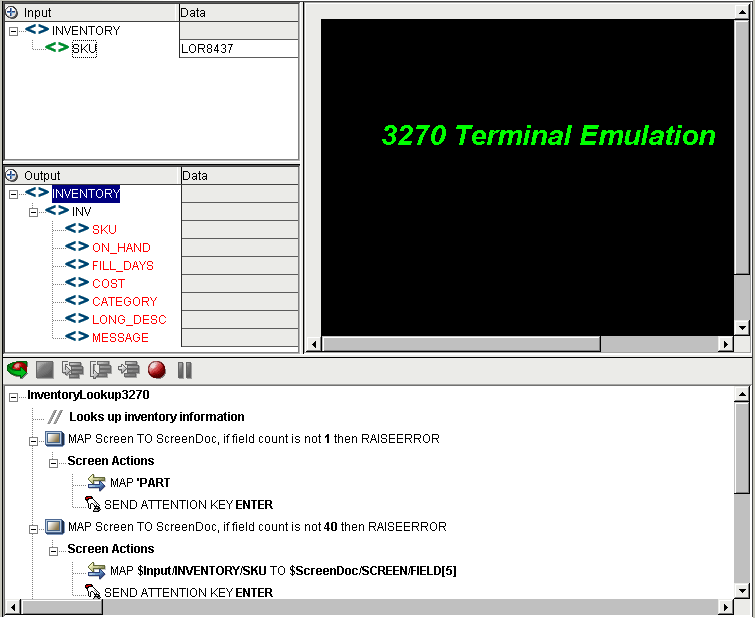Viewport: 755px width, 618px height.
Task: Select the Looks up inventory information comment
Action: (156, 417)
